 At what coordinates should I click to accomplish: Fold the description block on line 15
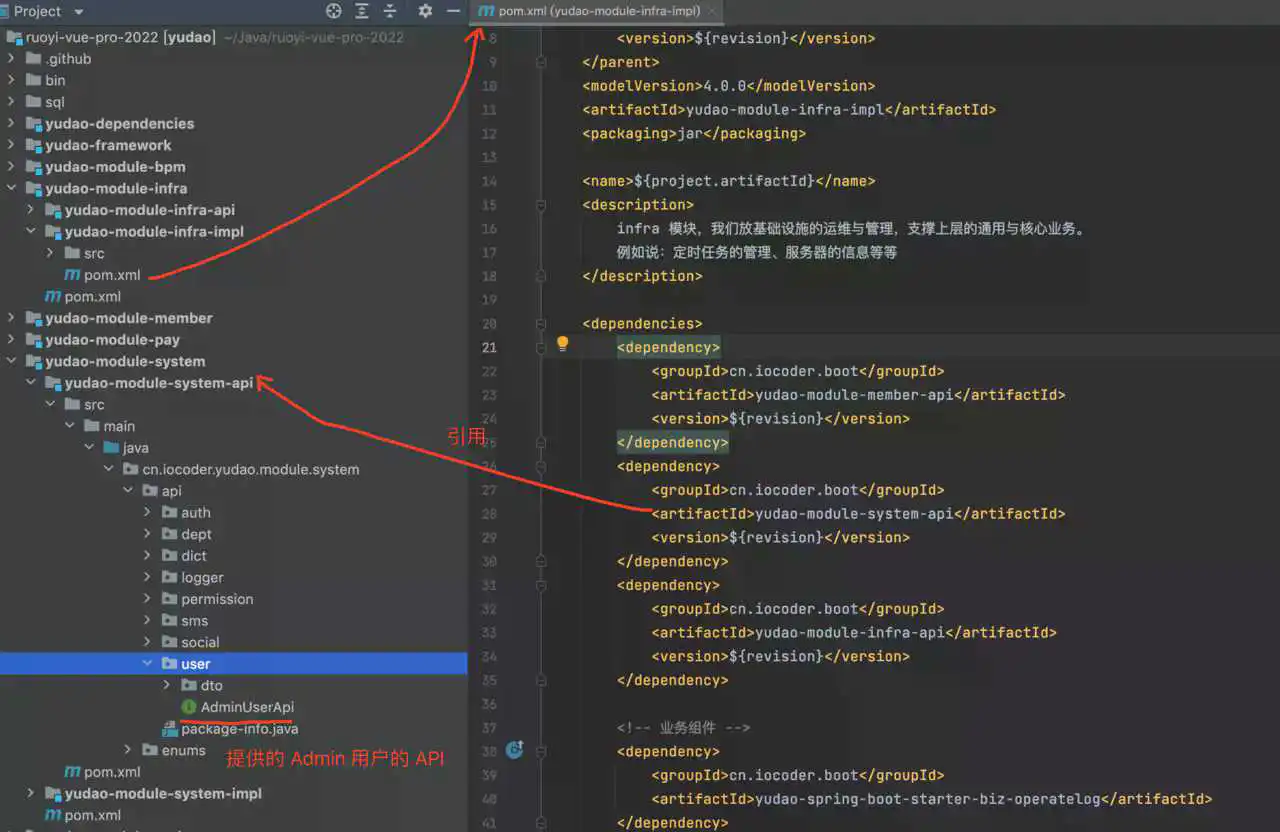pyautogui.click(x=541, y=205)
